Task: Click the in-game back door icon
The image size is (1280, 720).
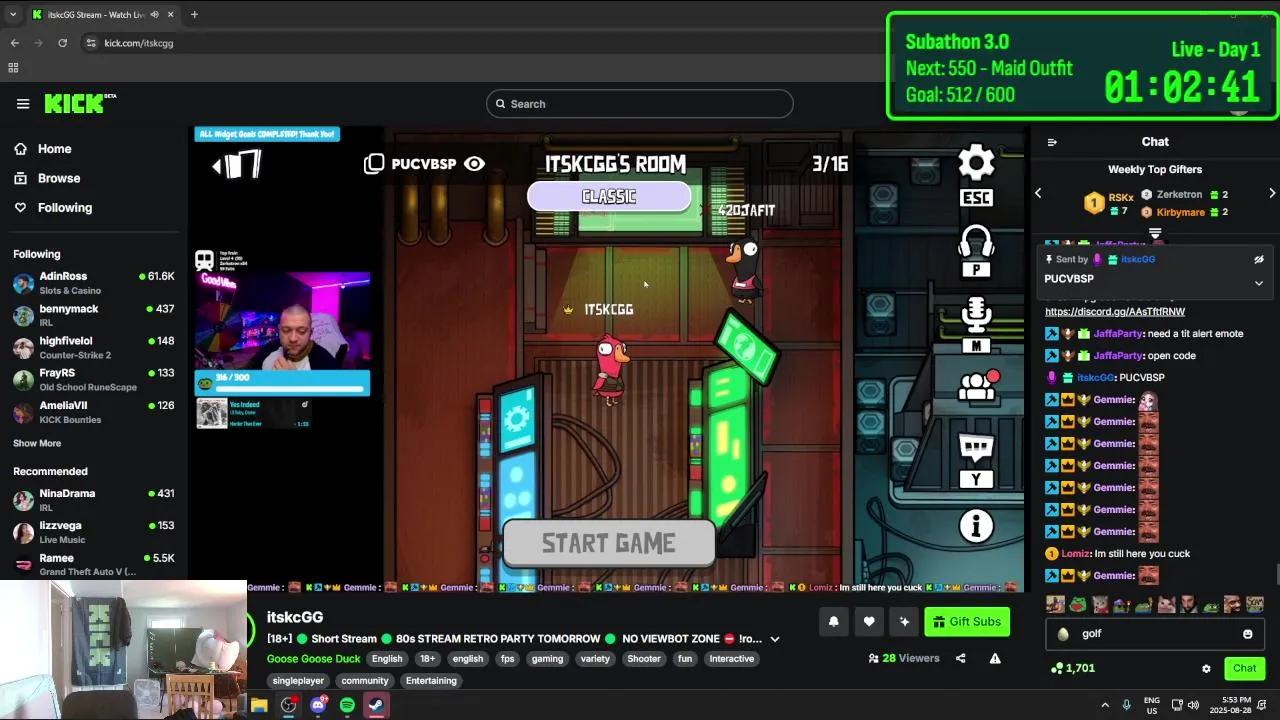Action: pos(238,165)
